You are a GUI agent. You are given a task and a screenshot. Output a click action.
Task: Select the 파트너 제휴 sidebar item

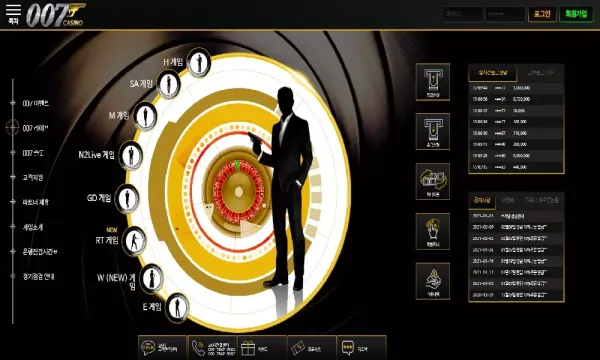36,202
